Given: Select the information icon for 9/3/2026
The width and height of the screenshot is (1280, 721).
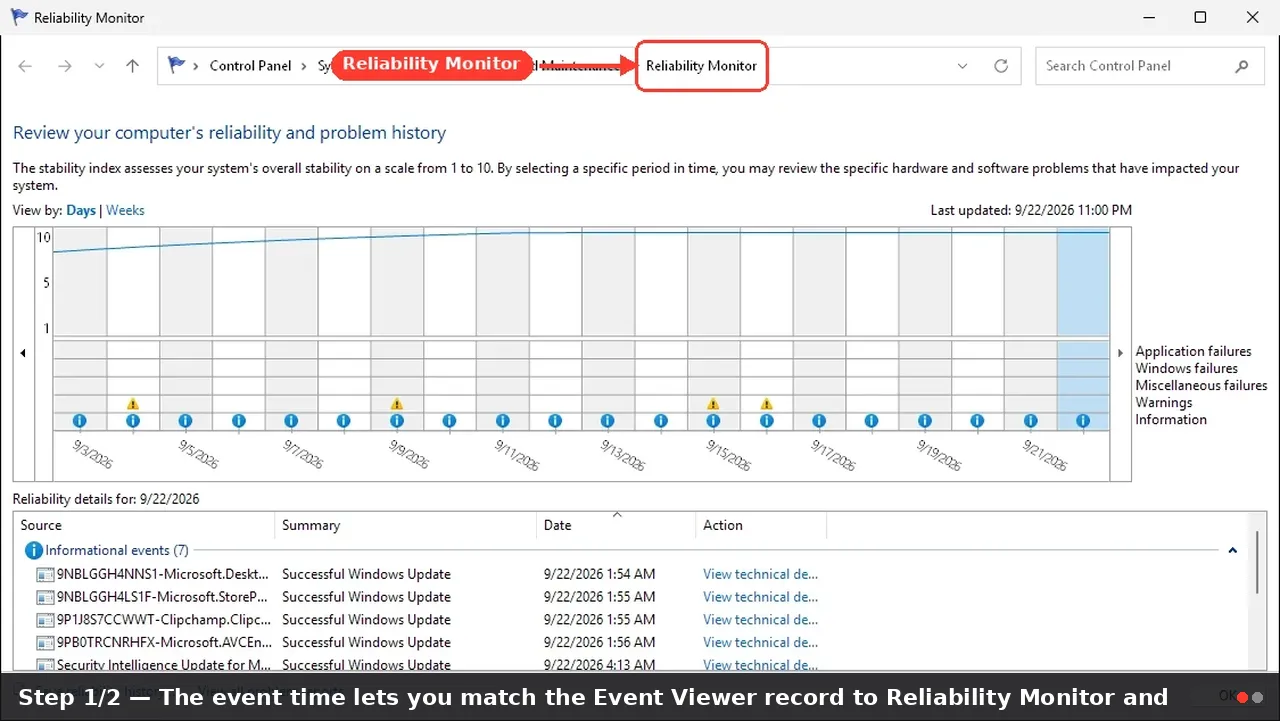Looking at the screenshot, I should (80, 421).
